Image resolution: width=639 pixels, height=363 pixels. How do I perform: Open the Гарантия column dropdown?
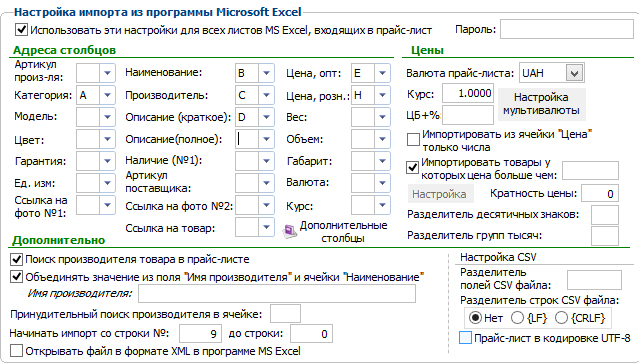tap(107, 161)
